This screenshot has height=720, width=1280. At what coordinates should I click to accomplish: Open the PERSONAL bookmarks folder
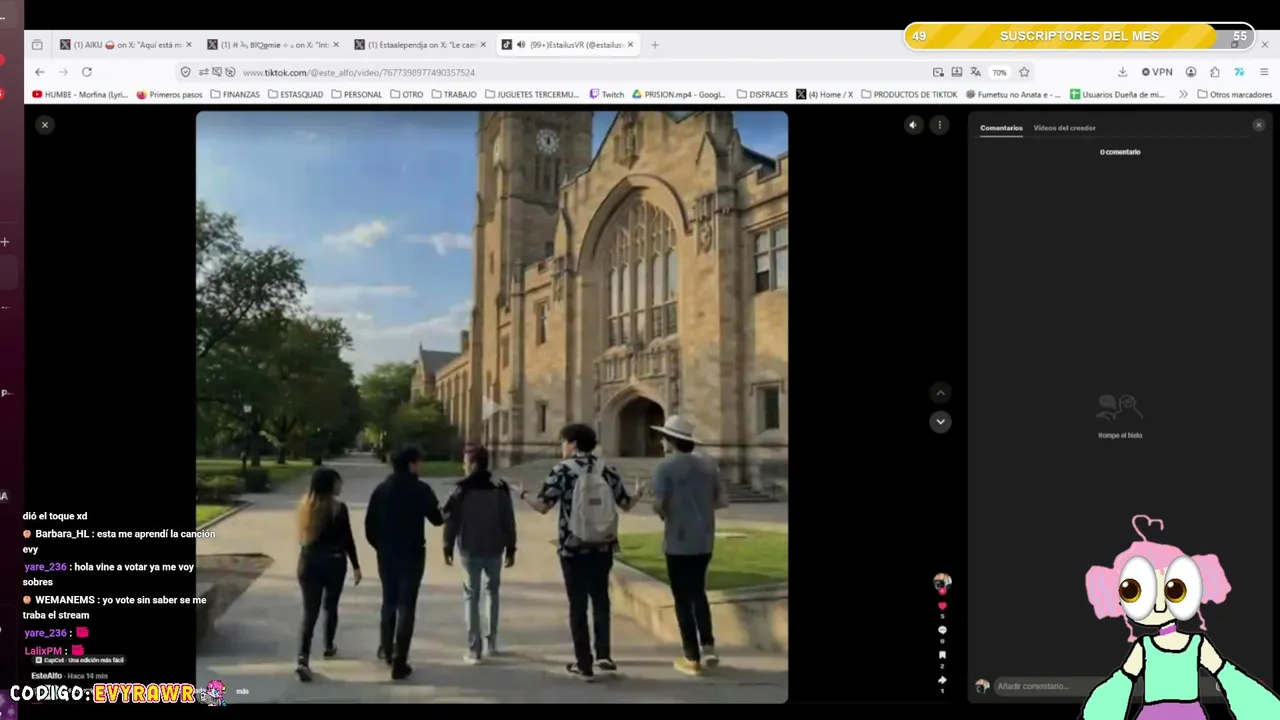click(x=356, y=95)
